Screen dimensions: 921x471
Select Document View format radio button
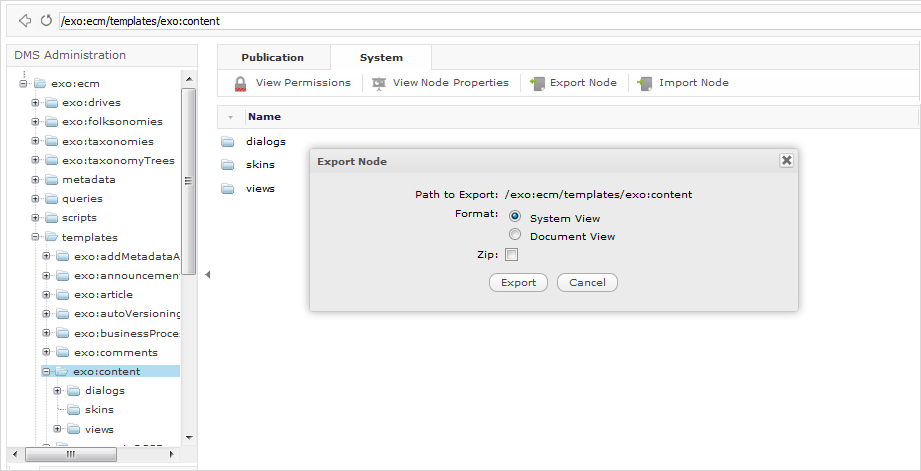515,234
